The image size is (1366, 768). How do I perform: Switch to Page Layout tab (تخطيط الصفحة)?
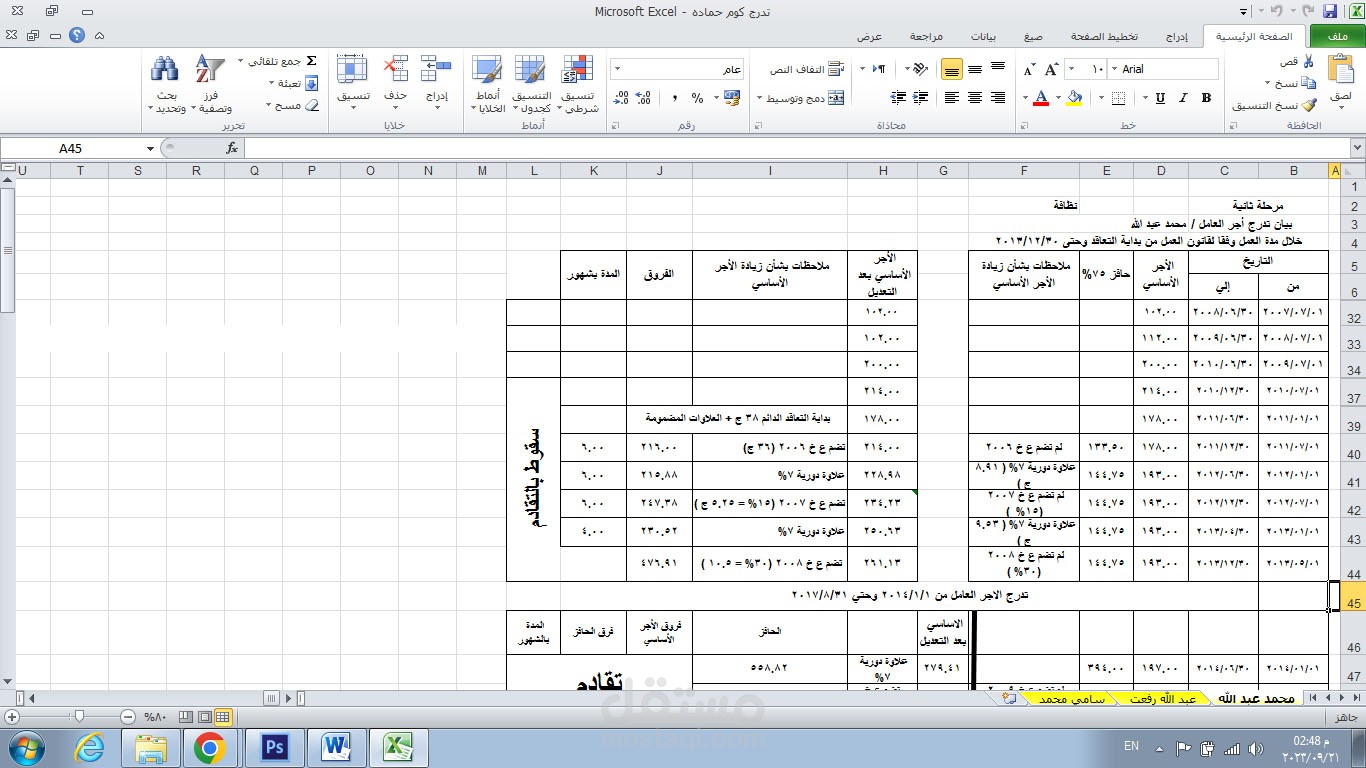[x=1105, y=36]
